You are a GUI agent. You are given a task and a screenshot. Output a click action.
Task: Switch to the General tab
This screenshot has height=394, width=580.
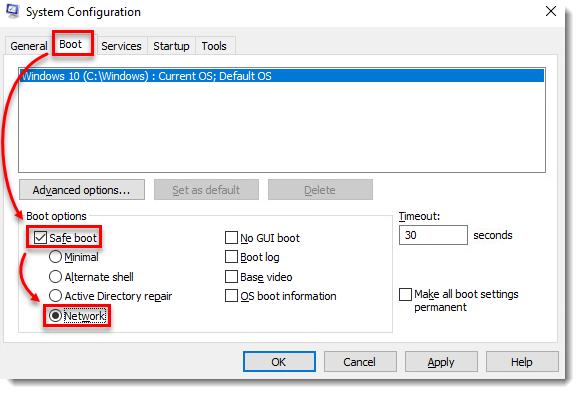pyautogui.click(x=28, y=46)
